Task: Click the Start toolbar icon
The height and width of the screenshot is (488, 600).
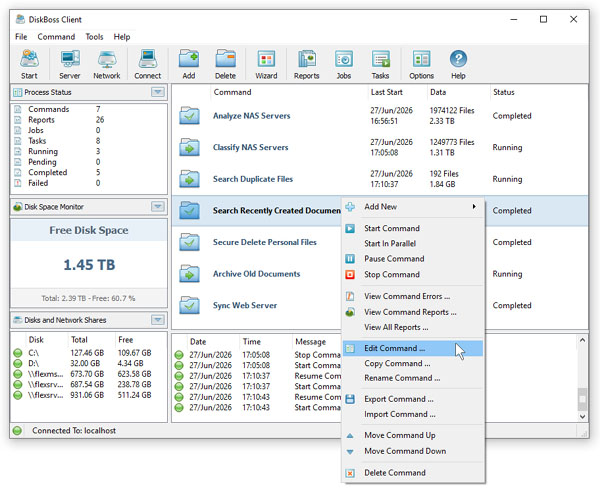Action: 29,64
